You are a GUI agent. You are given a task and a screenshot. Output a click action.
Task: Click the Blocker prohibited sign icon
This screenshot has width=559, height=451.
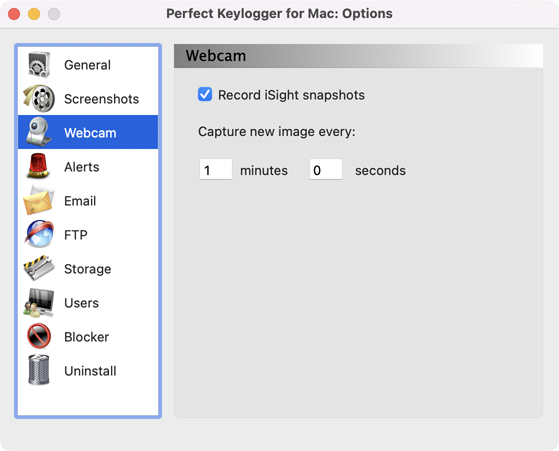point(39,336)
